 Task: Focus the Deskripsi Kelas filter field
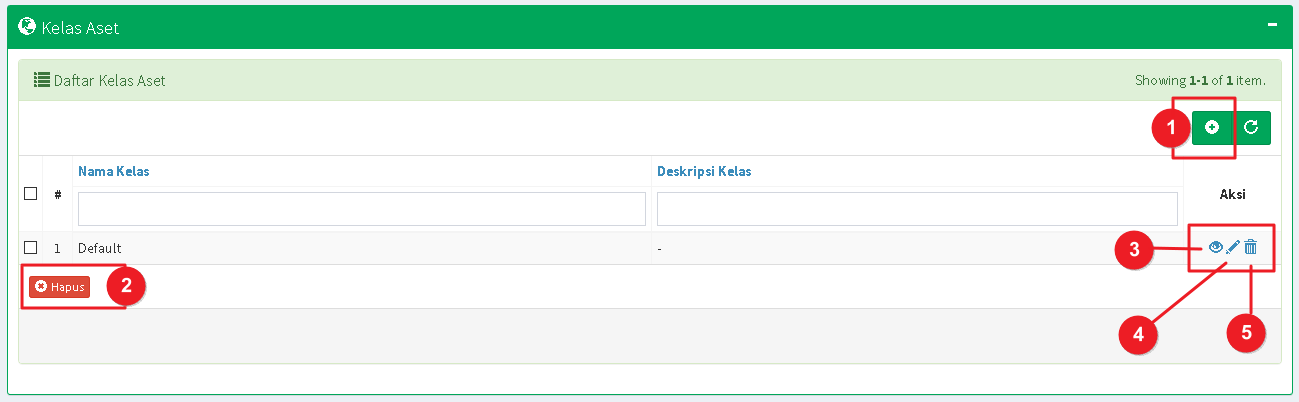(x=917, y=209)
